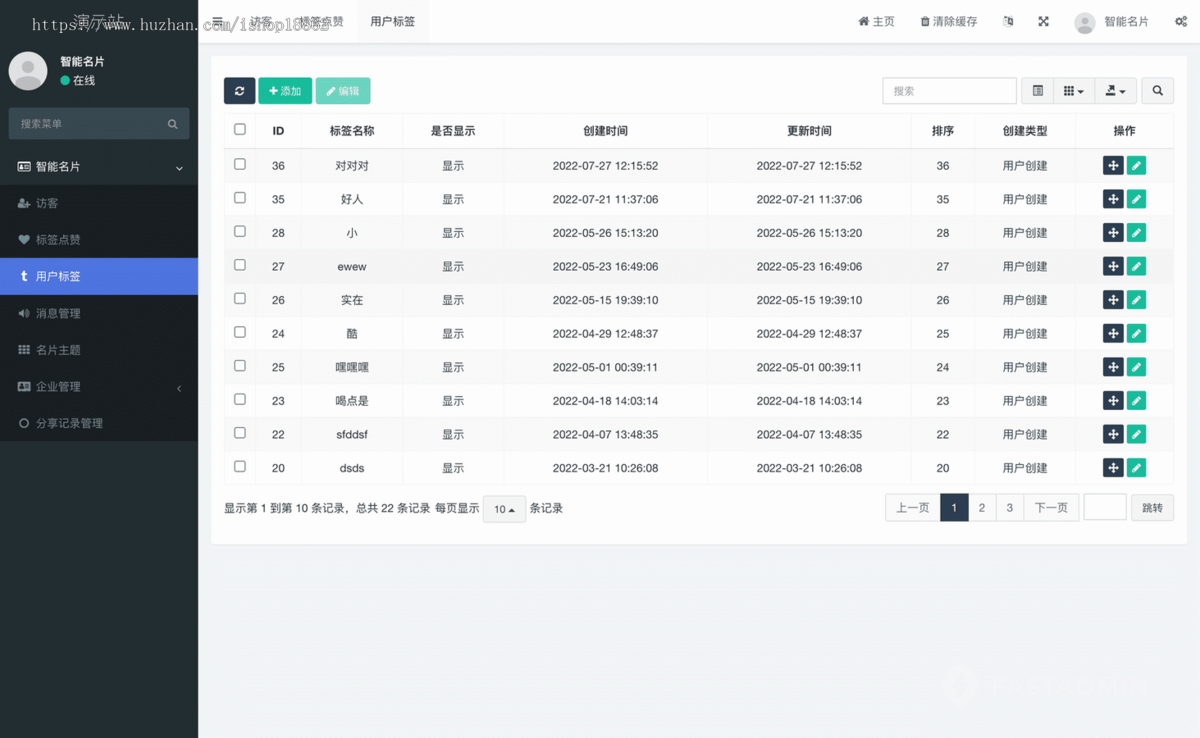Click the edit pencil icon for record ID 36

[1136, 165]
